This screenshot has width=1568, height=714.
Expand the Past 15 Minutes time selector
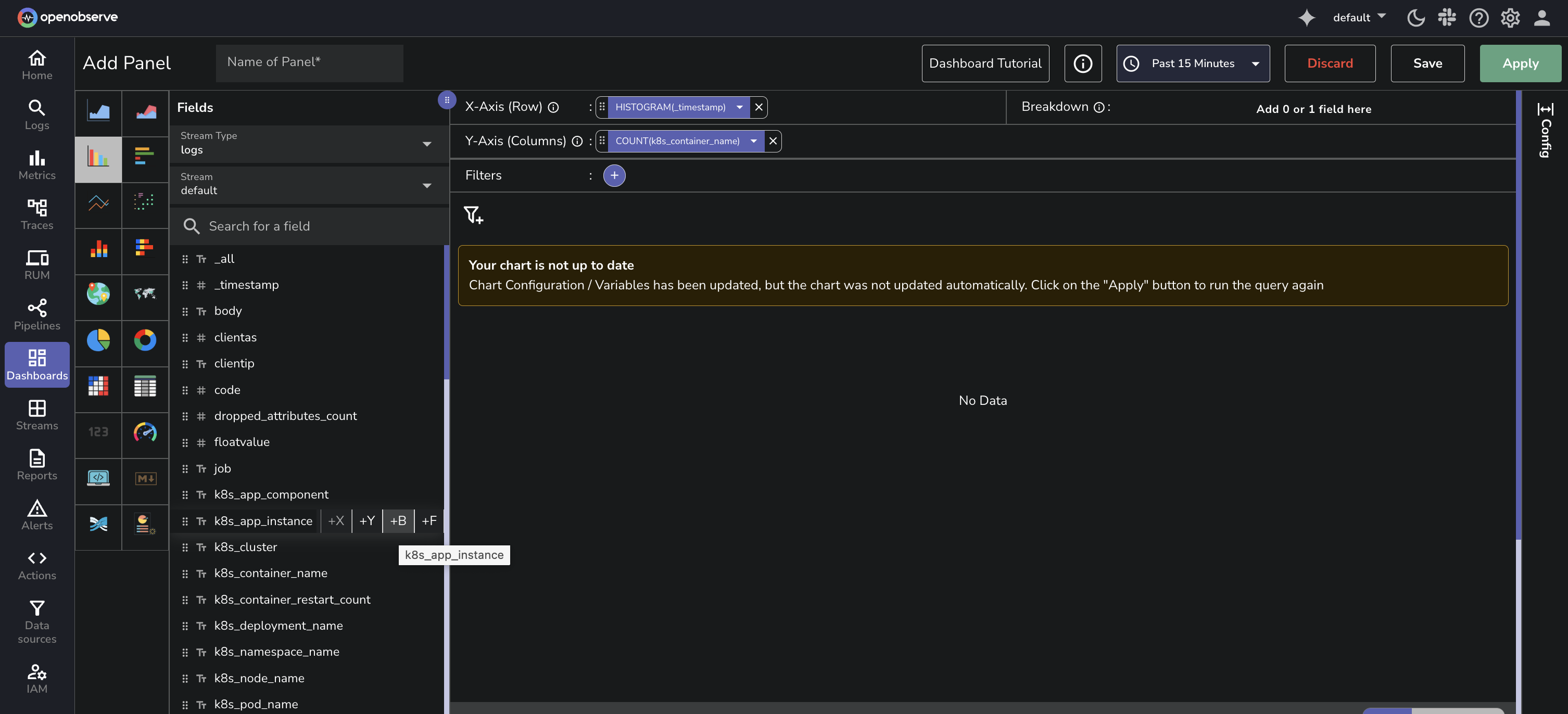[1193, 63]
